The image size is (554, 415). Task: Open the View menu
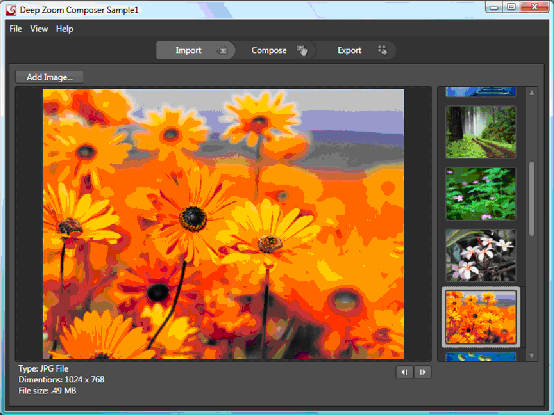coord(39,29)
